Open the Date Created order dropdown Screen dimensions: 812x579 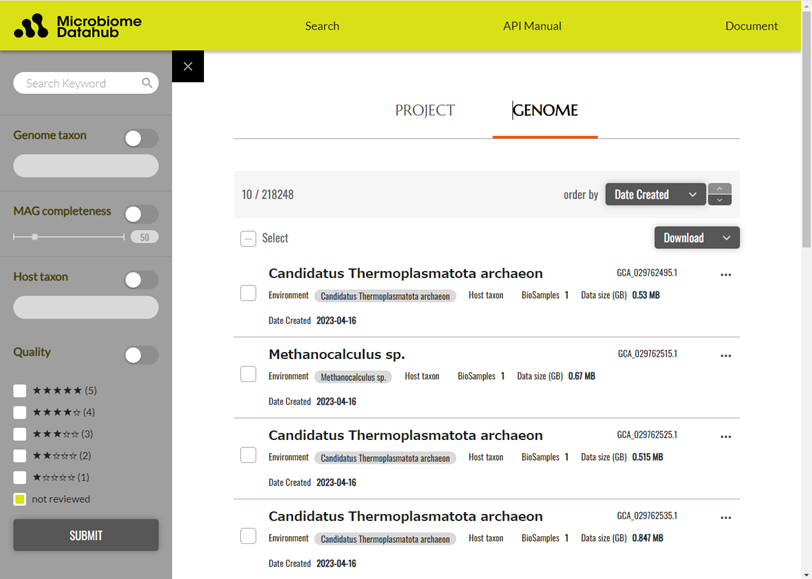[x=655, y=195]
